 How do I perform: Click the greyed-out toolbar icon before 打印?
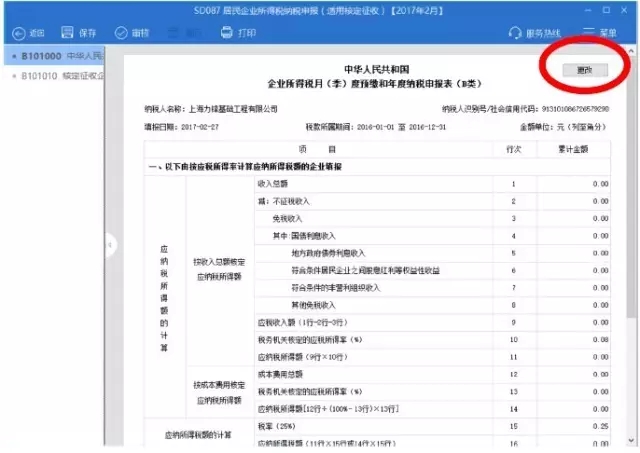(x=173, y=33)
